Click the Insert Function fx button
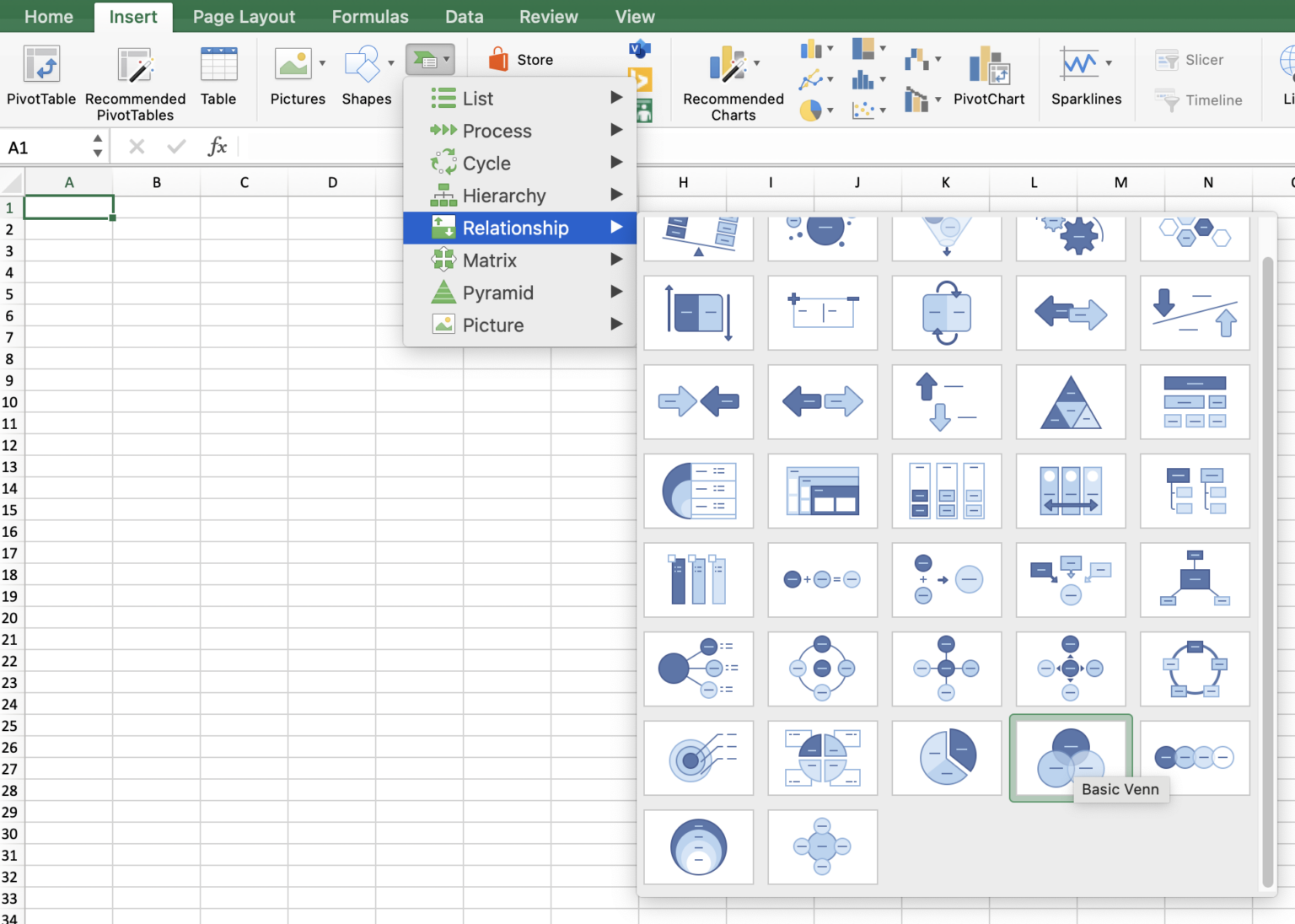This screenshot has height=924, width=1295. 218,146
